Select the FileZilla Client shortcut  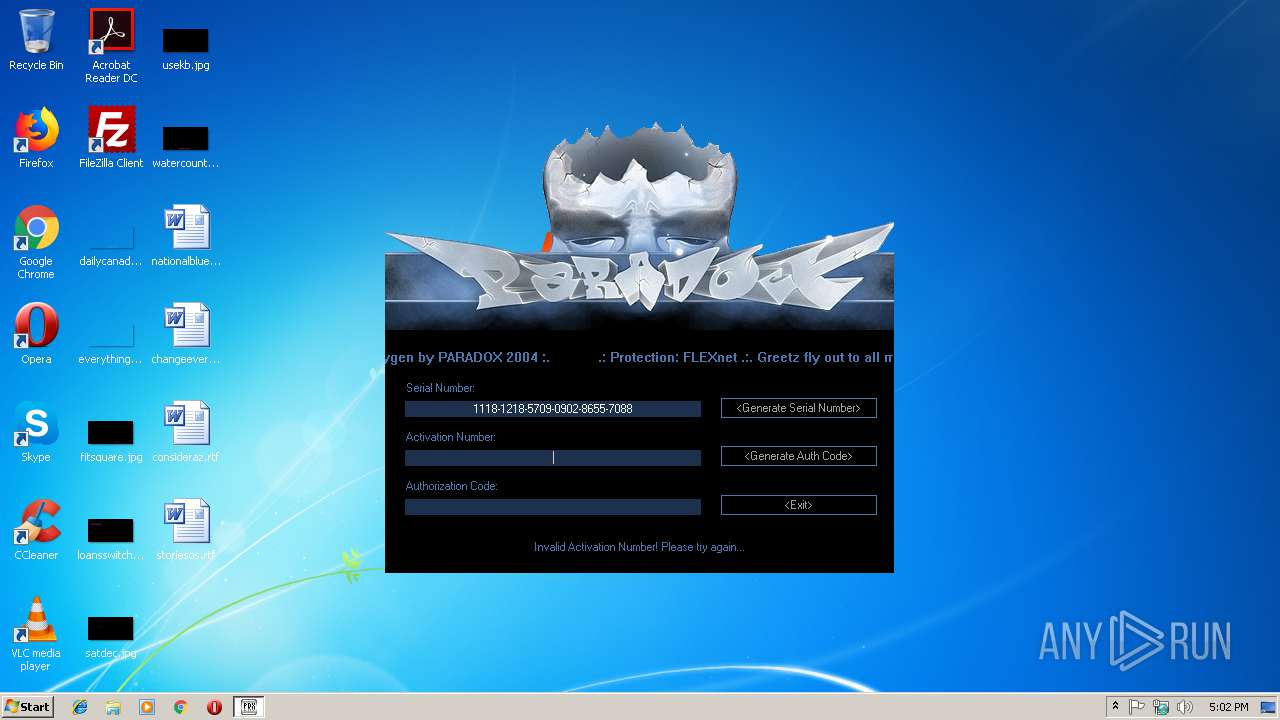pos(111,138)
